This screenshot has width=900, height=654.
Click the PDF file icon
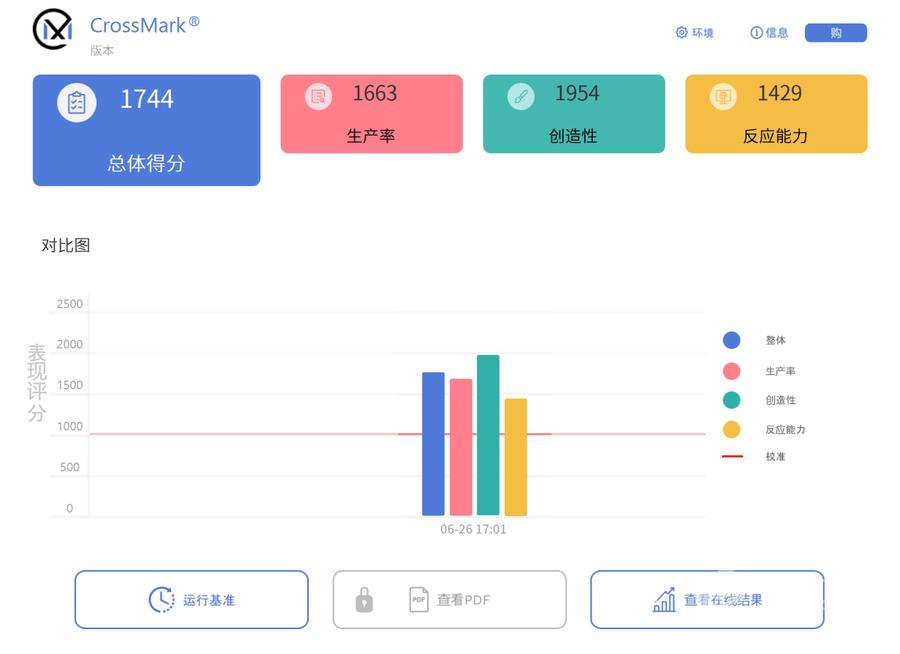point(418,599)
